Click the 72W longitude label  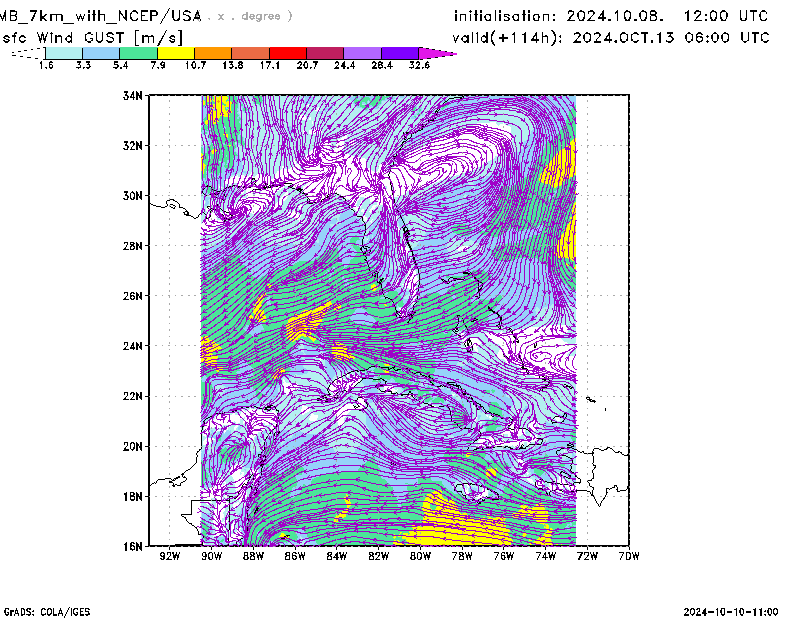(587, 556)
